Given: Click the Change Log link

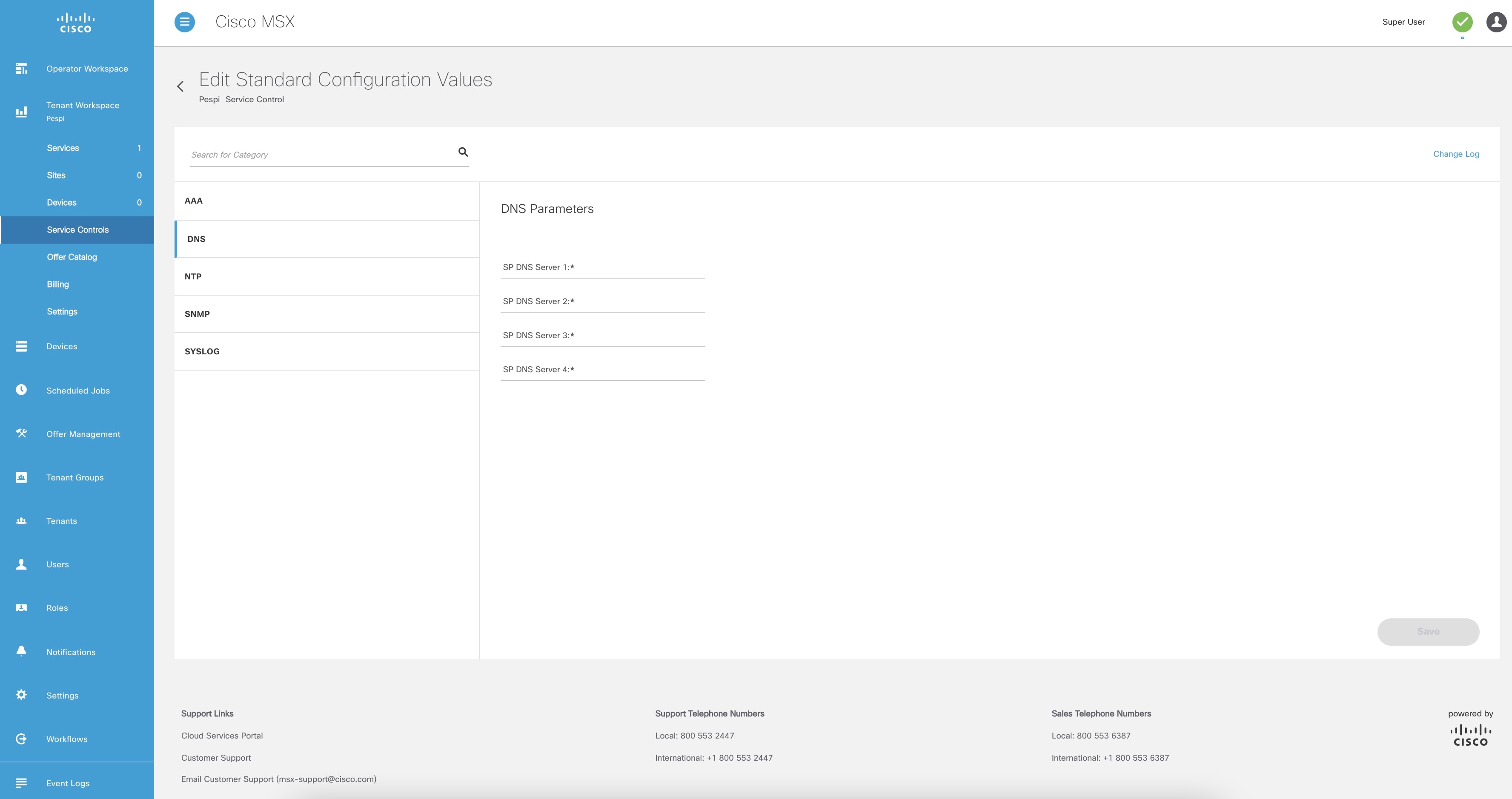Looking at the screenshot, I should coord(1456,153).
